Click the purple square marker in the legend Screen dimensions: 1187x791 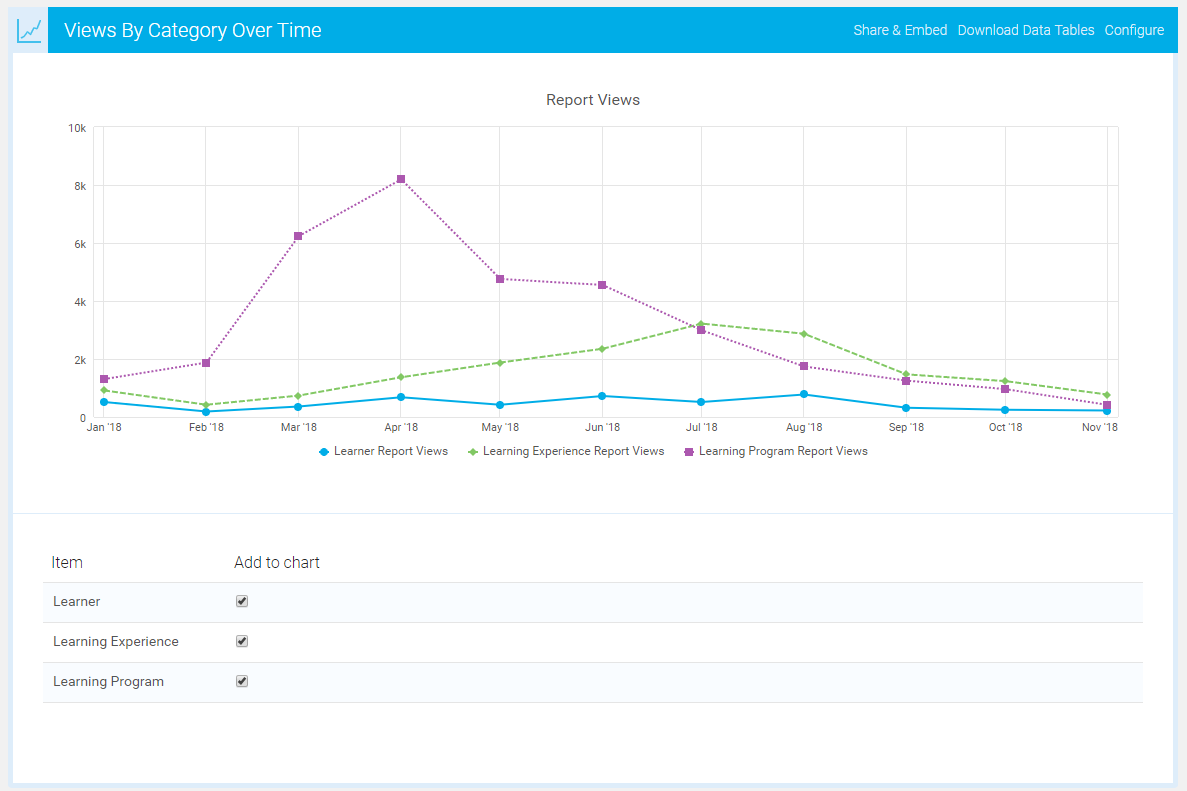(691, 451)
